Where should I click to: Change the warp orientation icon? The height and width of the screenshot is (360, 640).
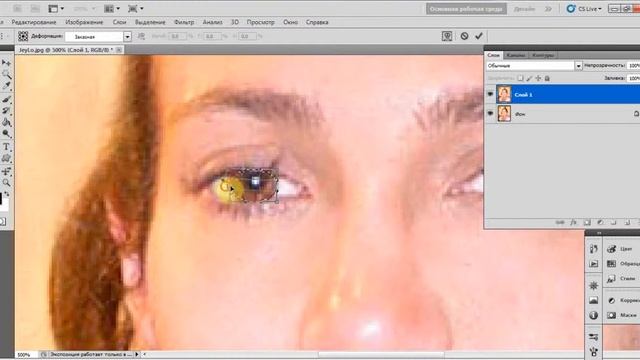(x=141, y=36)
